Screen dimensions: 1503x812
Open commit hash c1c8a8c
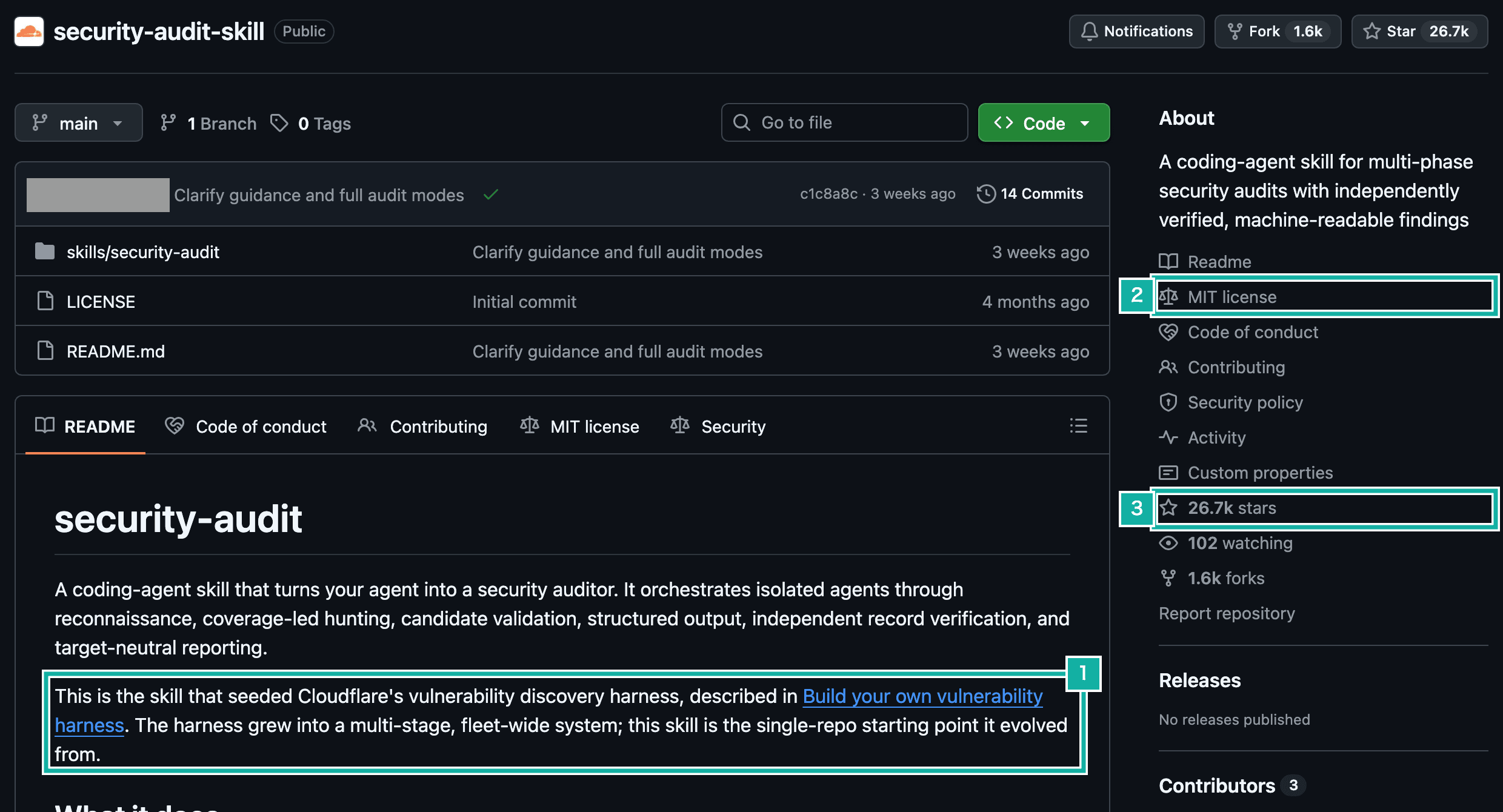pyautogui.click(x=828, y=194)
